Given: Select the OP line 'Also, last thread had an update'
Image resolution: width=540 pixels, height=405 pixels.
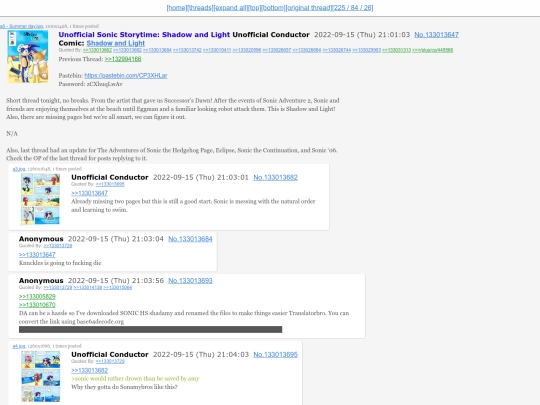Looking at the screenshot, I should [x=172, y=154].
